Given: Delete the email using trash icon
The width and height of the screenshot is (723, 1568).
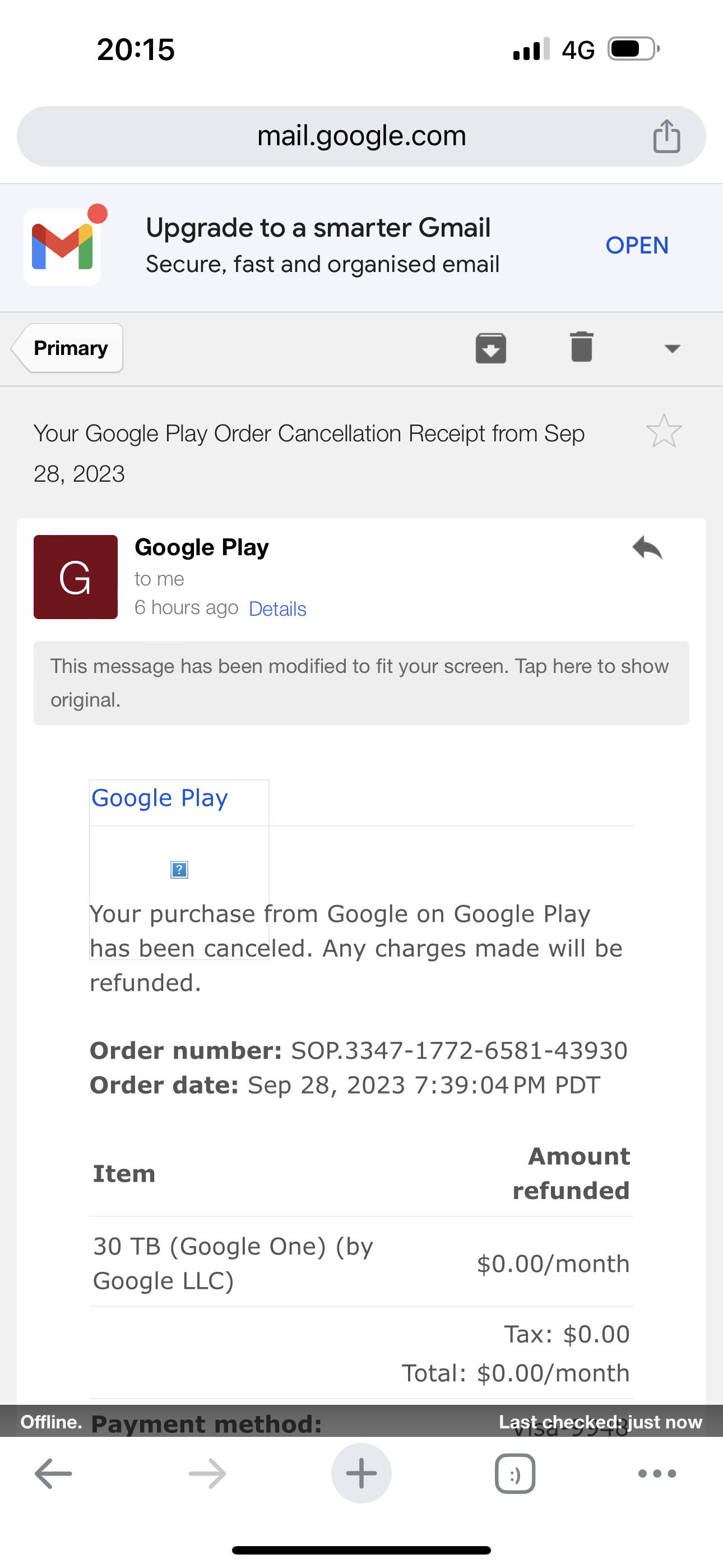Looking at the screenshot, I should 581,347.
